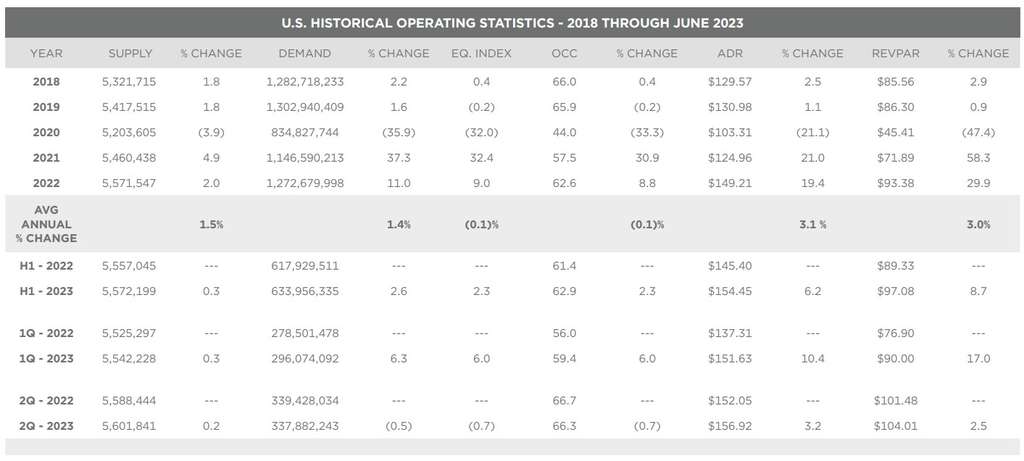Select the 2021 ADR value $124.96
Viewport: 1024px width, 461px height.
729,157
